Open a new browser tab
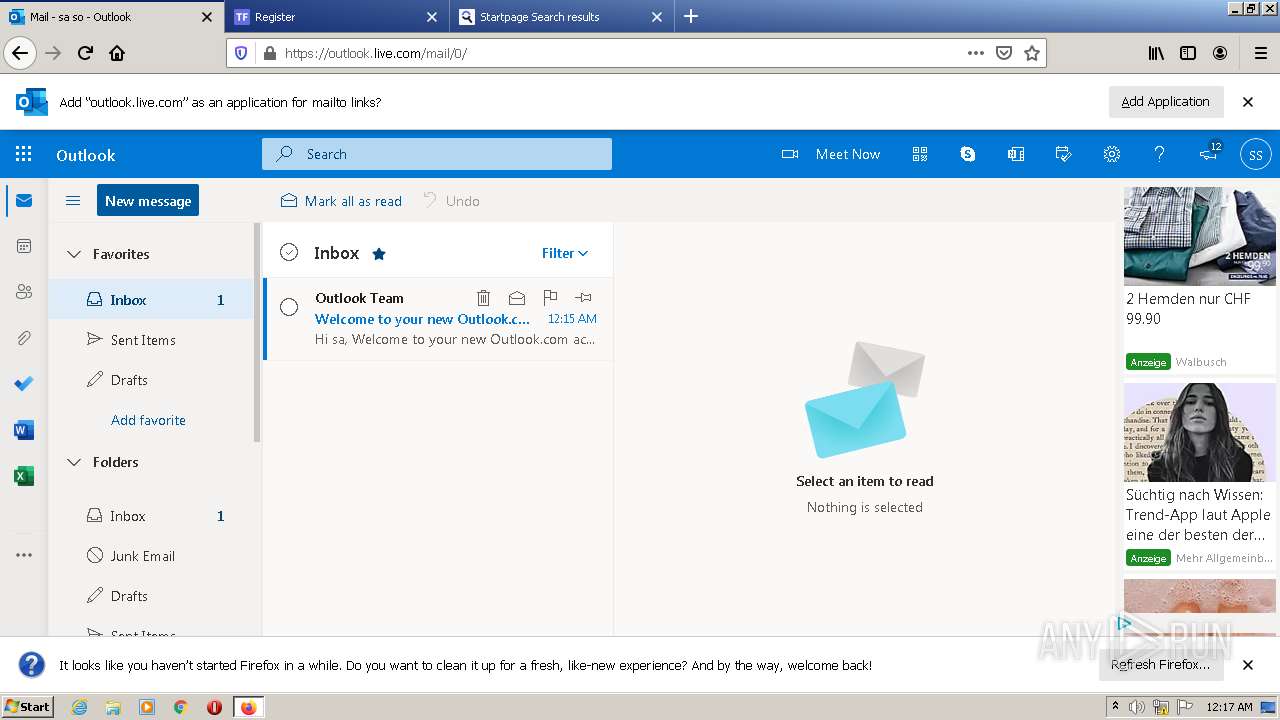 pos(691,16)
